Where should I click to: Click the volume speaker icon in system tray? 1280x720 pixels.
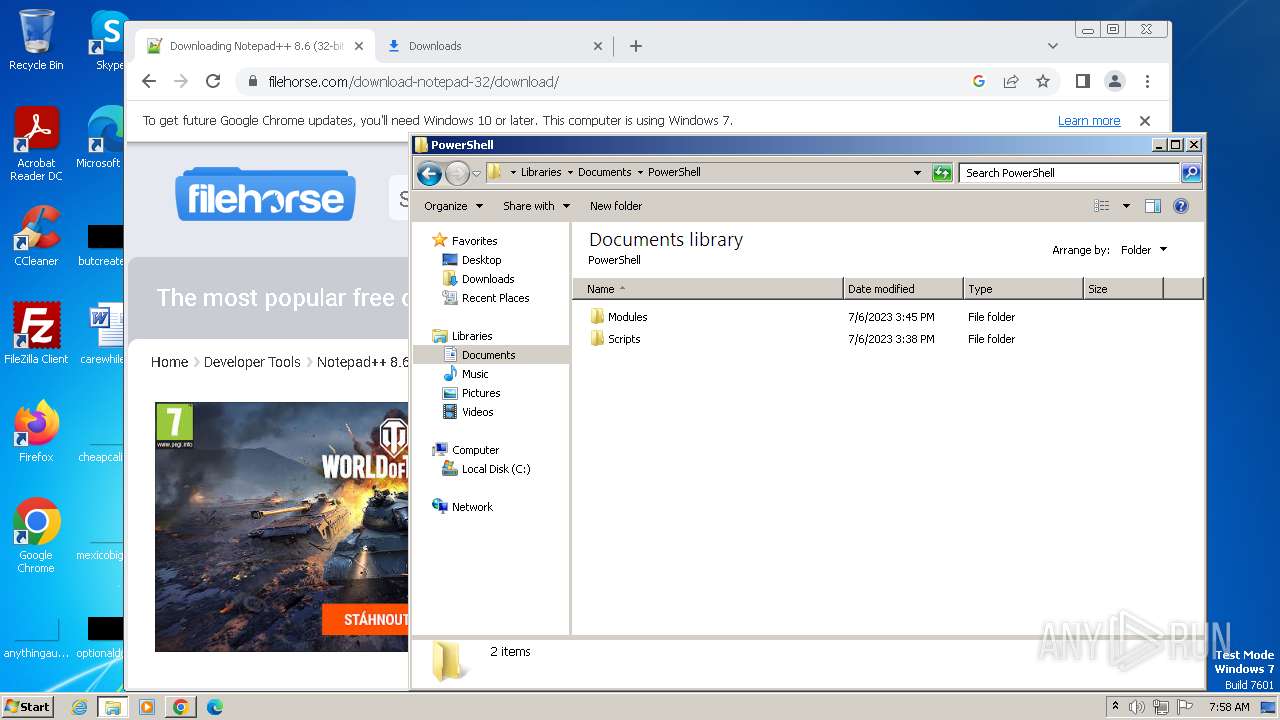[x=1137, y=707]
